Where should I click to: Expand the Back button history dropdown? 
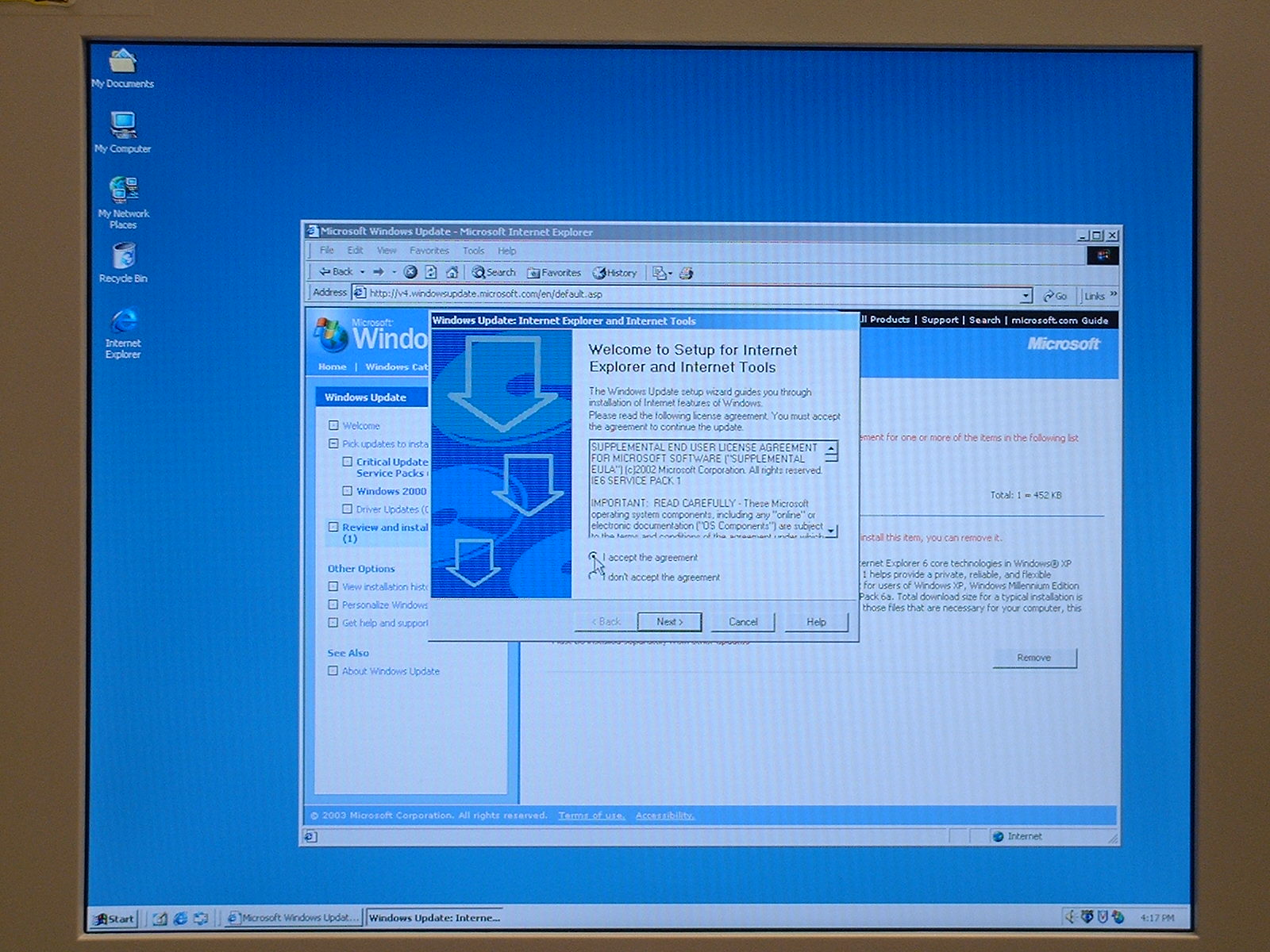[363, 272]
